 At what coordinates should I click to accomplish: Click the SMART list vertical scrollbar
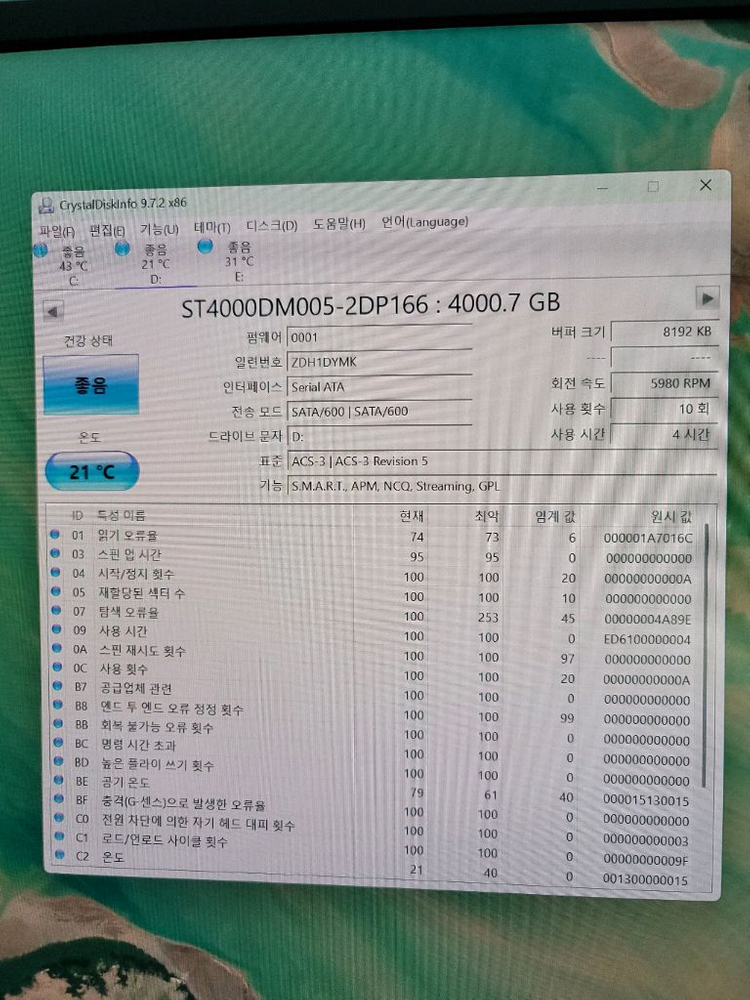pyautogui.click(x=704, y=657)
